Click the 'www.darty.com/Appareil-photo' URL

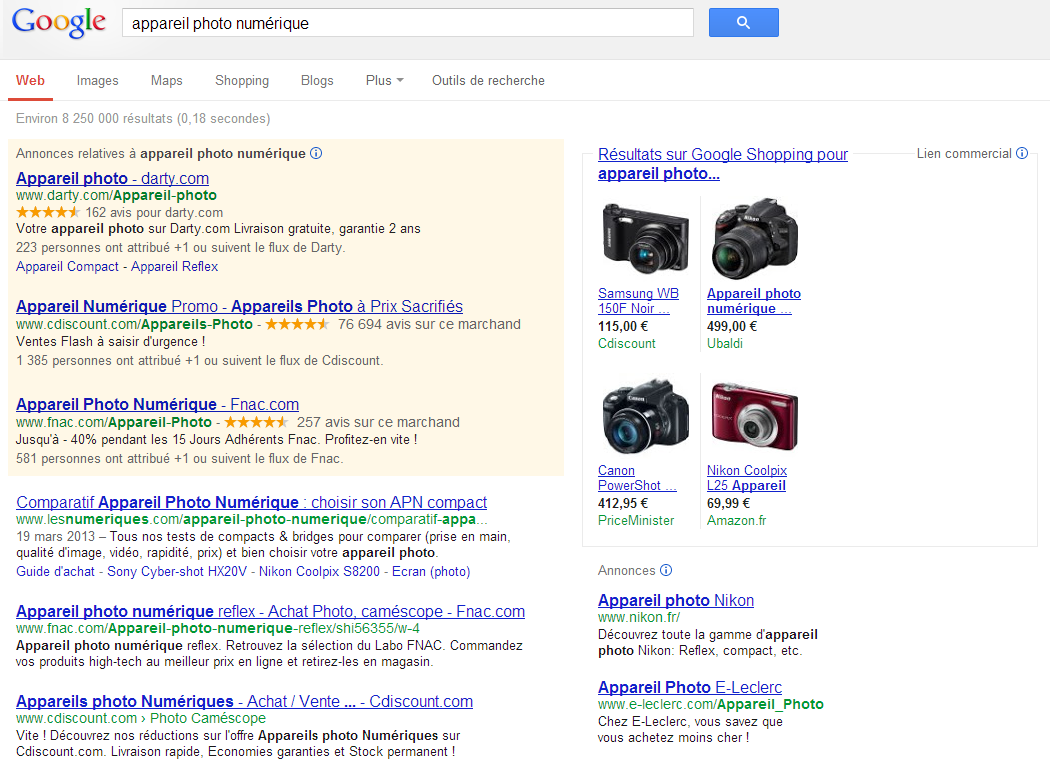tap(117, 196)
